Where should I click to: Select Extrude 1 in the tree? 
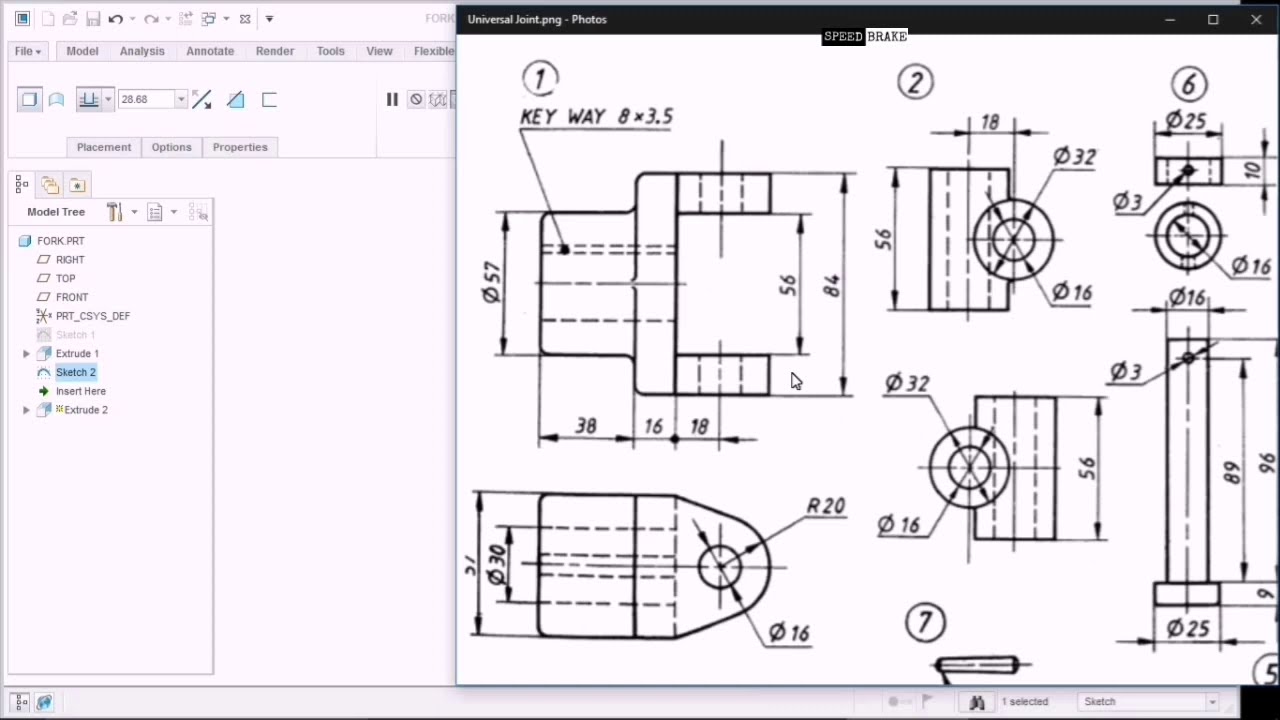[x=77, y=354]
